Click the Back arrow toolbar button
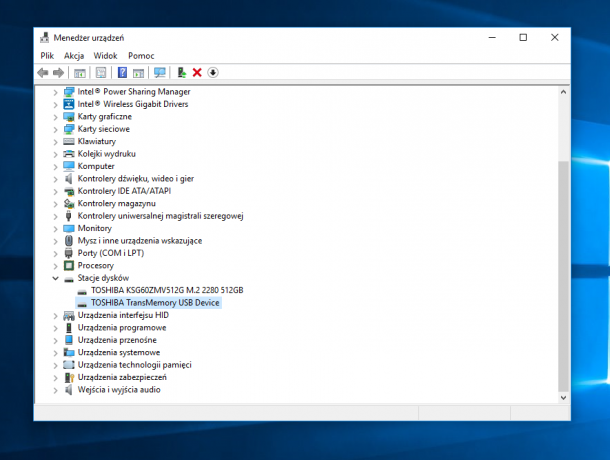This screenshot has width=610, height=460. click(x=43, y=72)
